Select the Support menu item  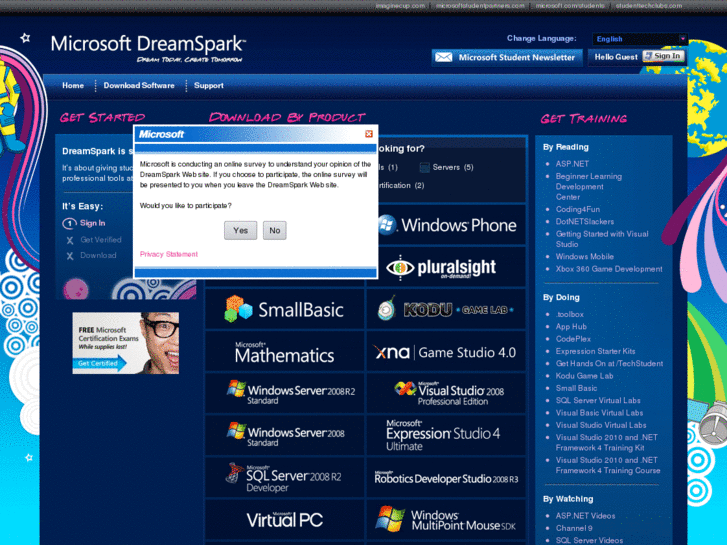click(x=209, y=86)
